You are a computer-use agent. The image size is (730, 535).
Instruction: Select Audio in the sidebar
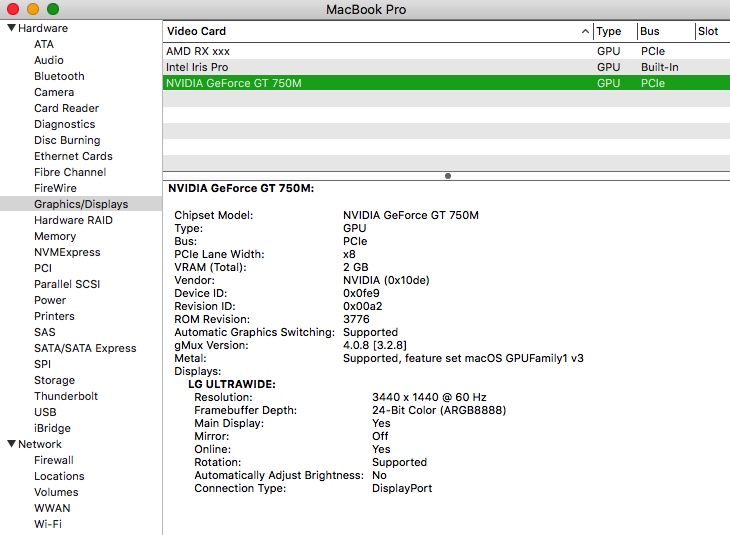pyautogui.click(x=49, y=60)
